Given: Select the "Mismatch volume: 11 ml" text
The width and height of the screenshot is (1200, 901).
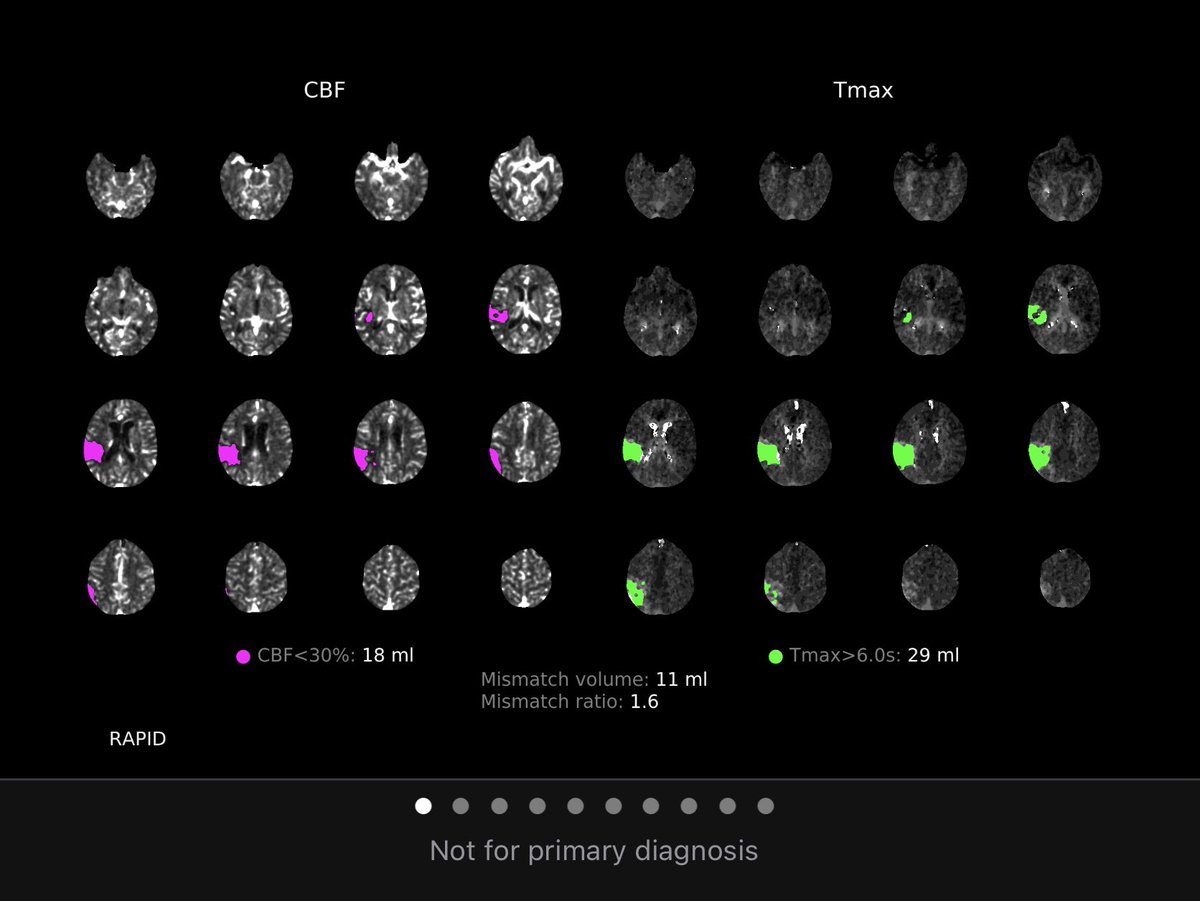Looking at the screenshot, I should point(594,679).
